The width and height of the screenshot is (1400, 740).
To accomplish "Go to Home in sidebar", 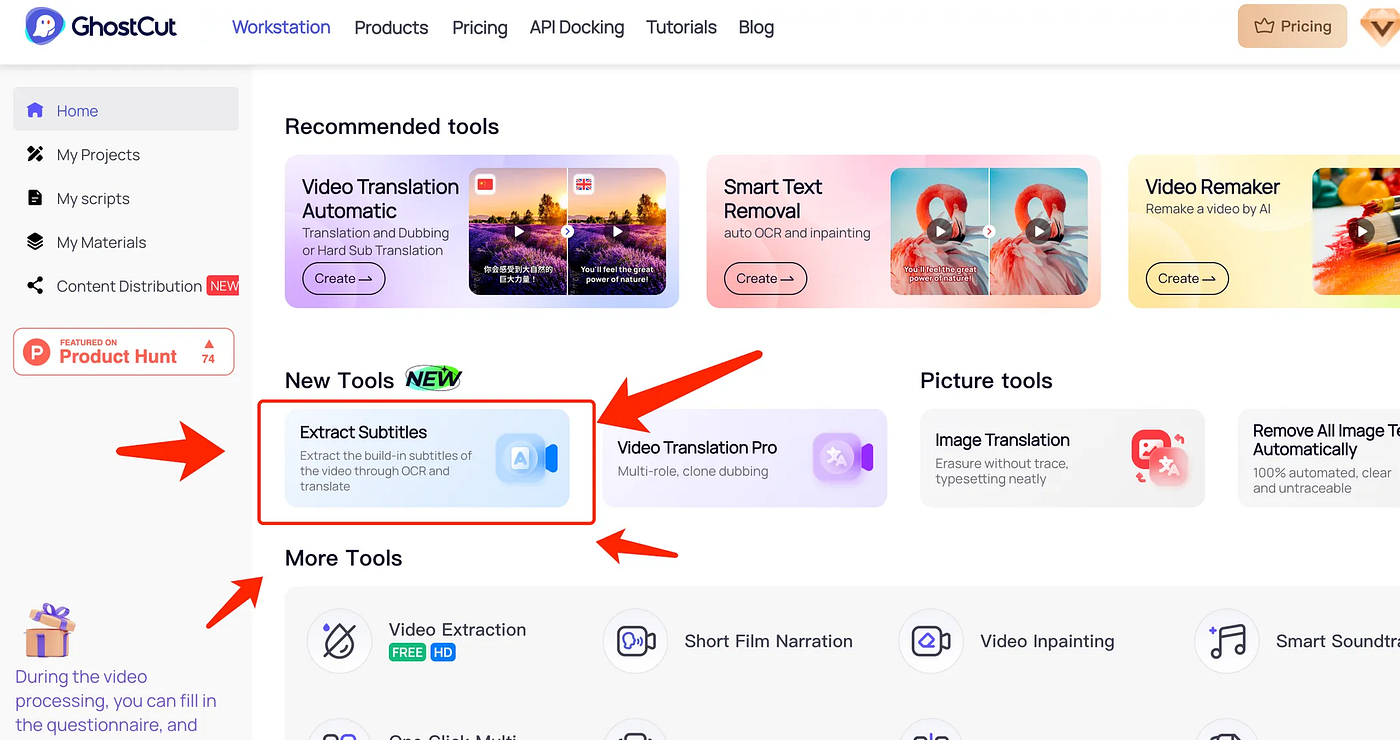I will (126, 109).
